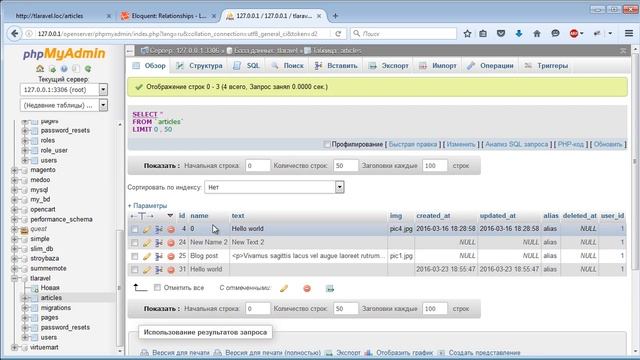The height and width of the screenshot is (360, 640).
Task: Sort results by created_at column header
Action: click(433, 216)
